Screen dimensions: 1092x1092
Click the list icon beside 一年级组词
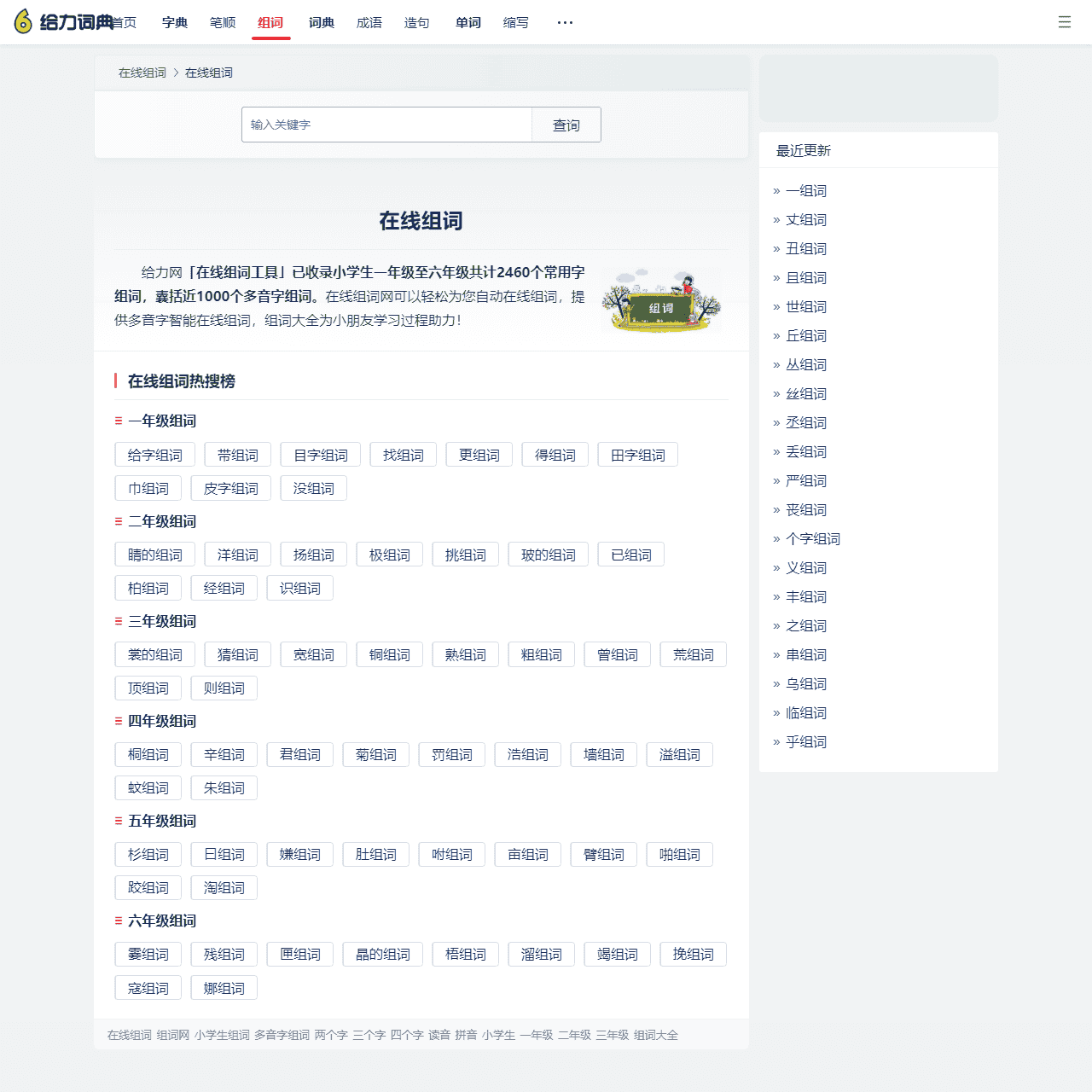click(x=118, y=421)
